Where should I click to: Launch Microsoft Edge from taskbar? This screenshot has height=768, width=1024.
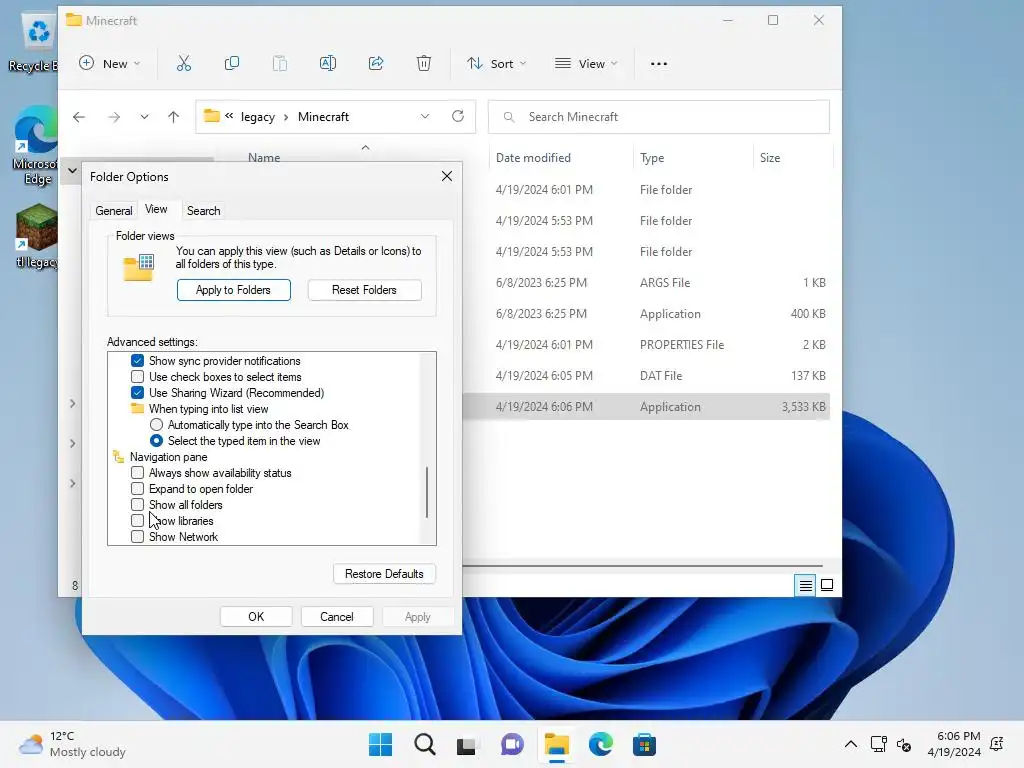(601, 744)
